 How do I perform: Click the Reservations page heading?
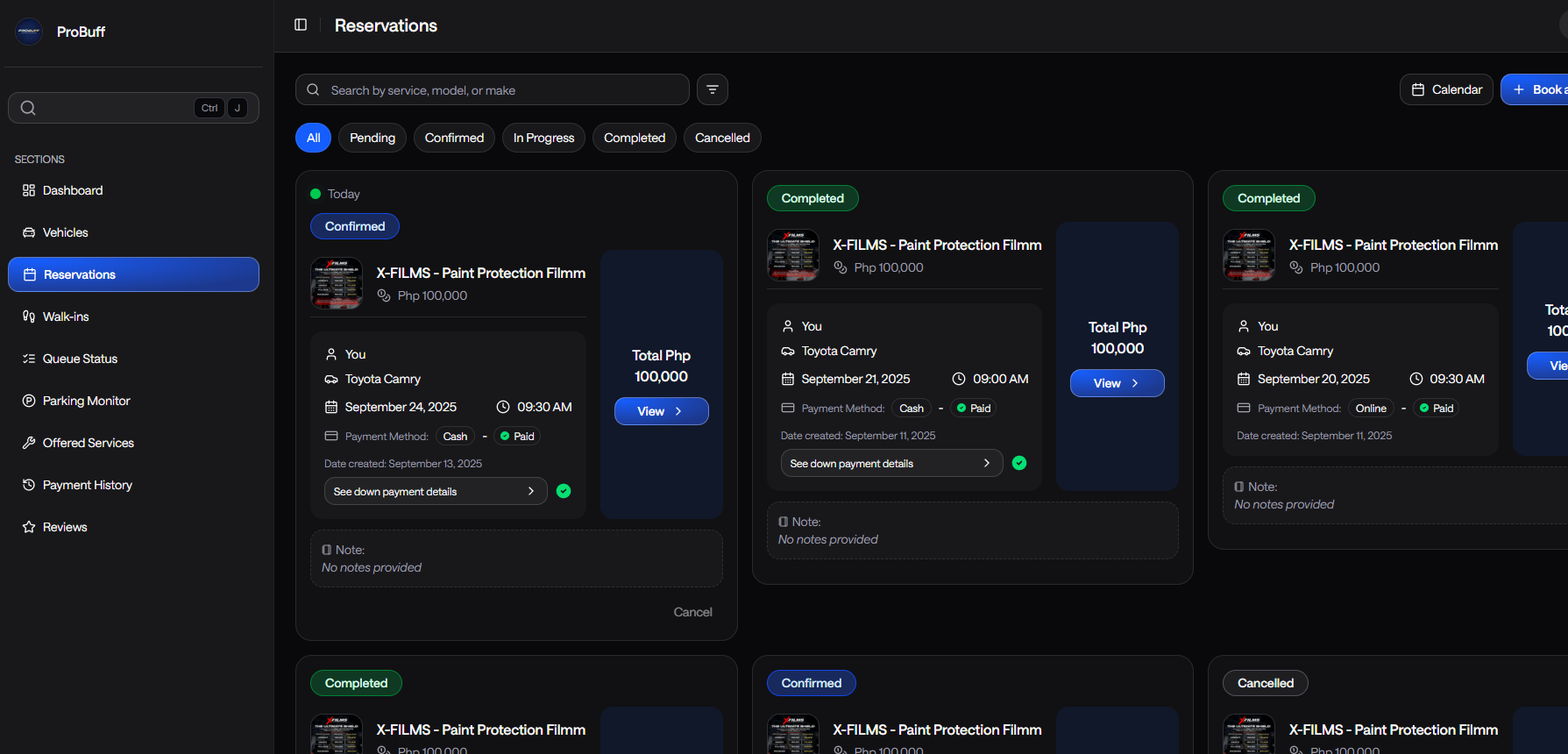(386, 25)
